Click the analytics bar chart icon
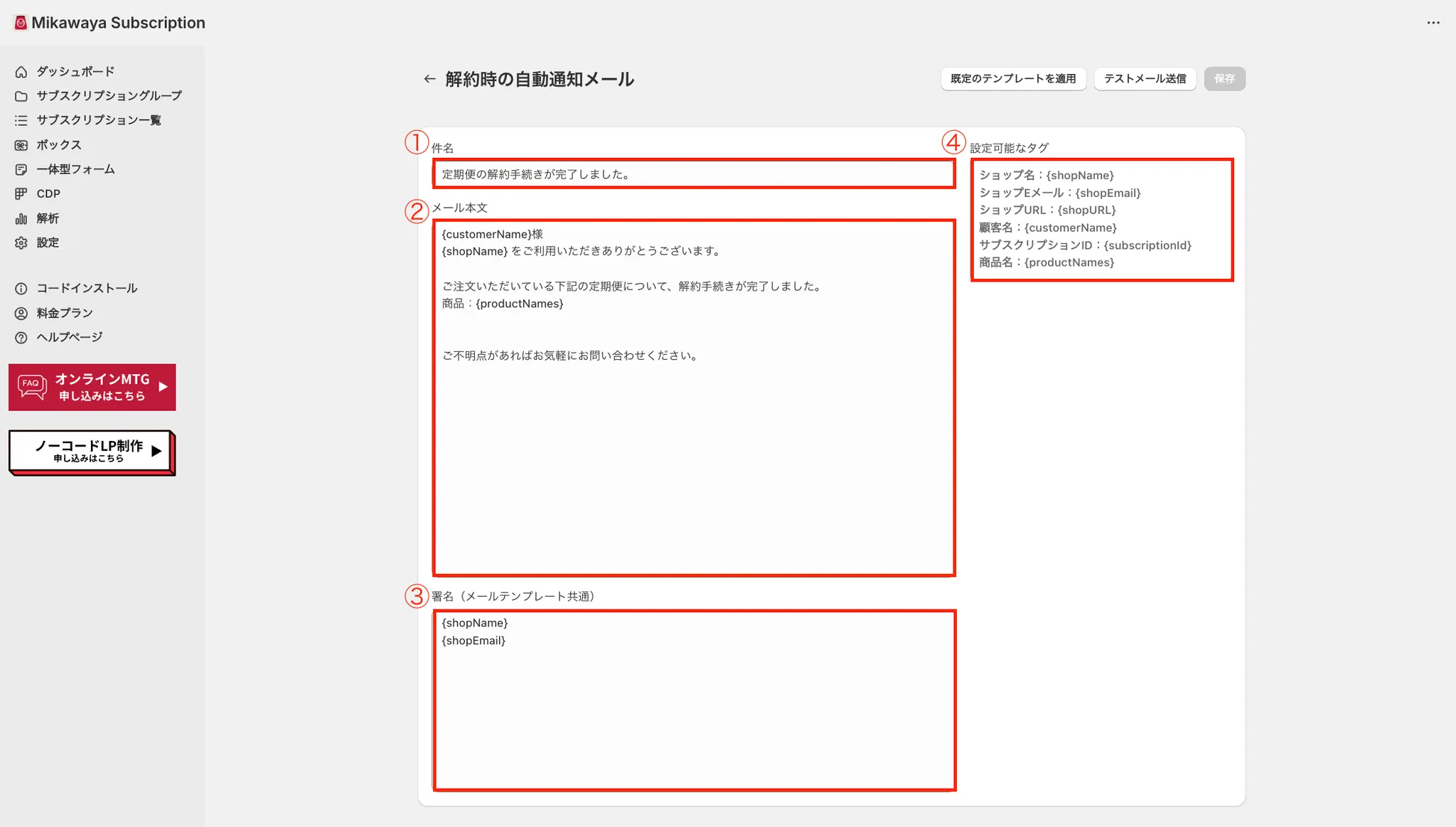1456x827 pixels. click(21, 218)
